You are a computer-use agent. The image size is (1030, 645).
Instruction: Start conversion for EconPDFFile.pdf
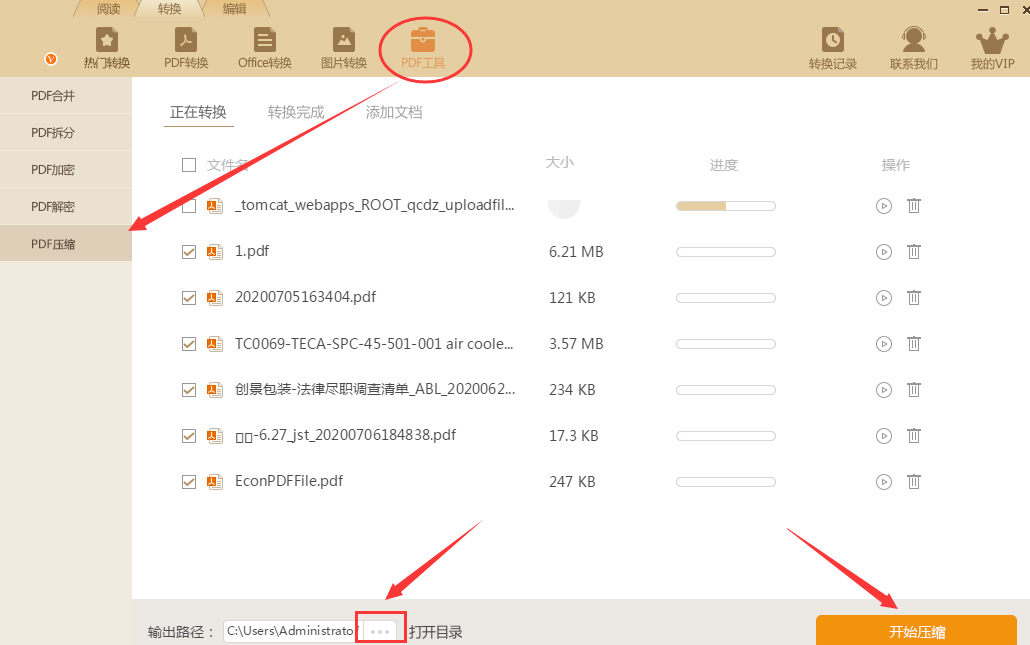(x=884, y=482)
